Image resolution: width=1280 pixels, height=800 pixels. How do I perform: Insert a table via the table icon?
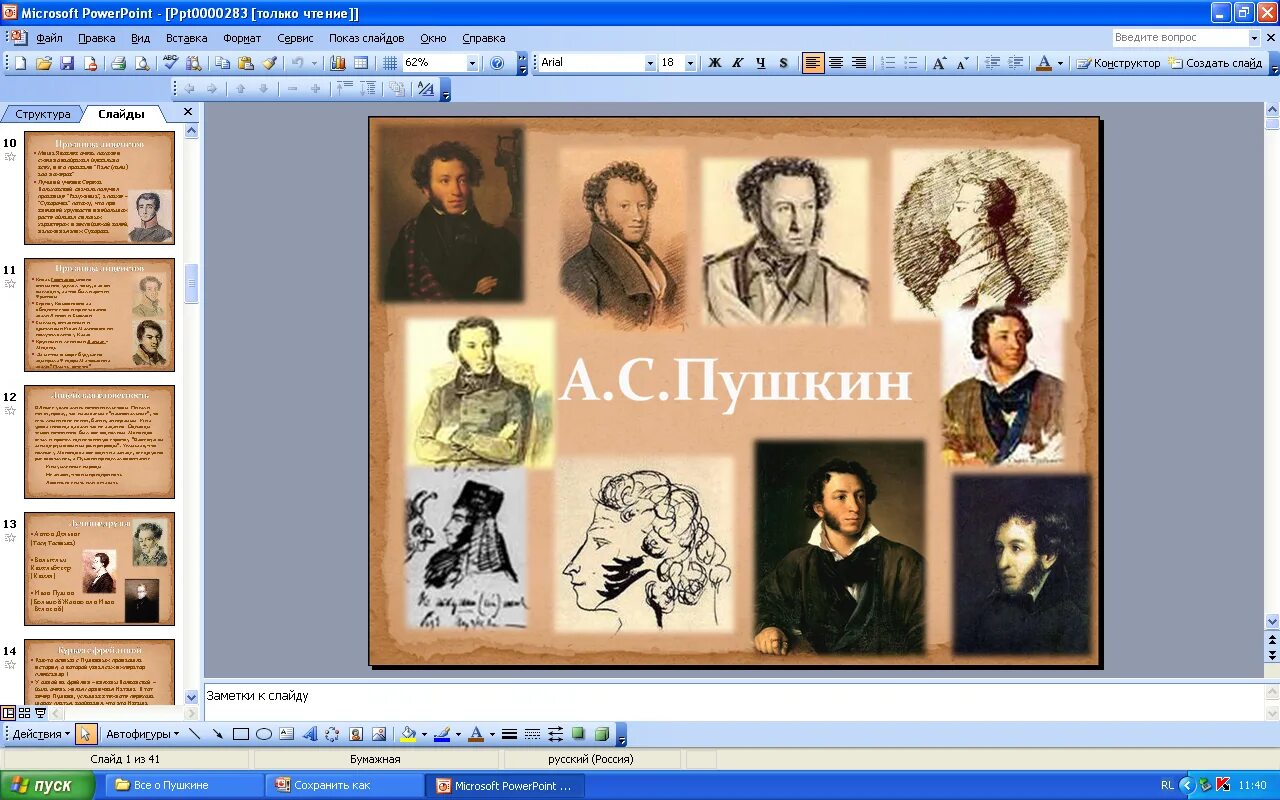pyautogui.click(x=361, y=63)
